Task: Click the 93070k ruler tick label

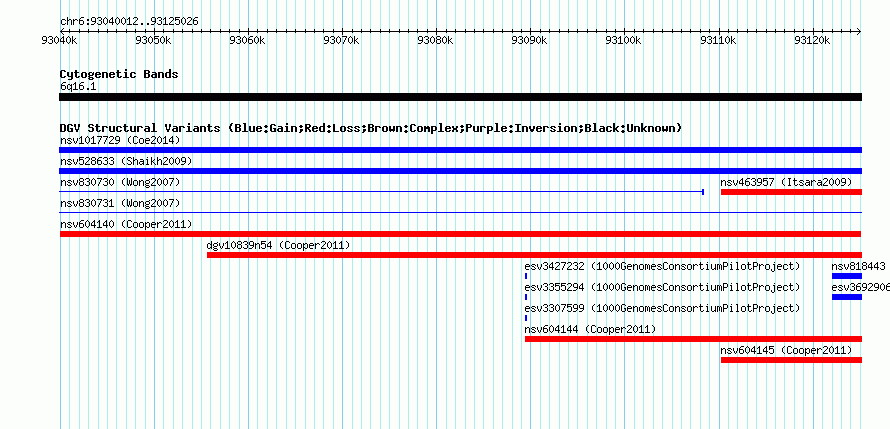Action: point(342,41)
